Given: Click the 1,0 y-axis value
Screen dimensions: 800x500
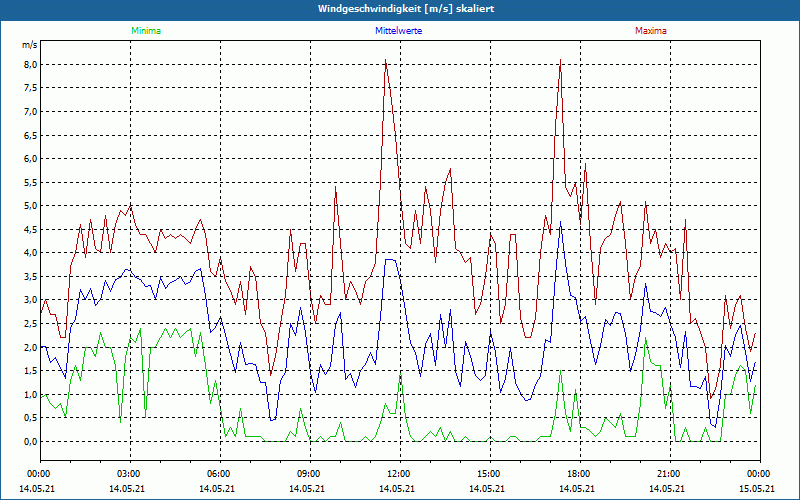Looking at the screenshot, I should 31,394.
